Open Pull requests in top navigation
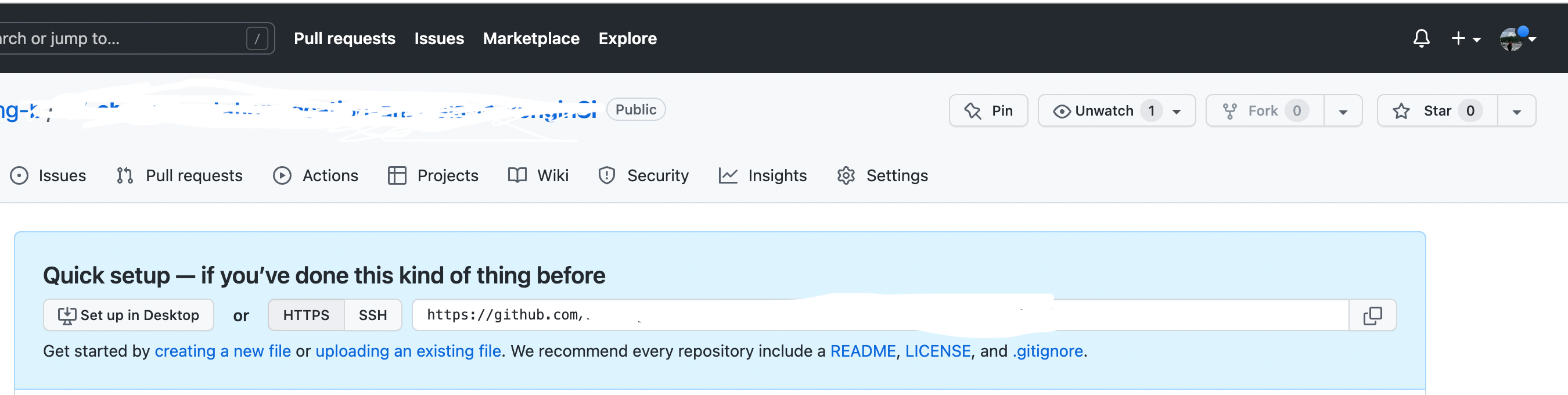The image size is (1568, 395). (344, 38)
